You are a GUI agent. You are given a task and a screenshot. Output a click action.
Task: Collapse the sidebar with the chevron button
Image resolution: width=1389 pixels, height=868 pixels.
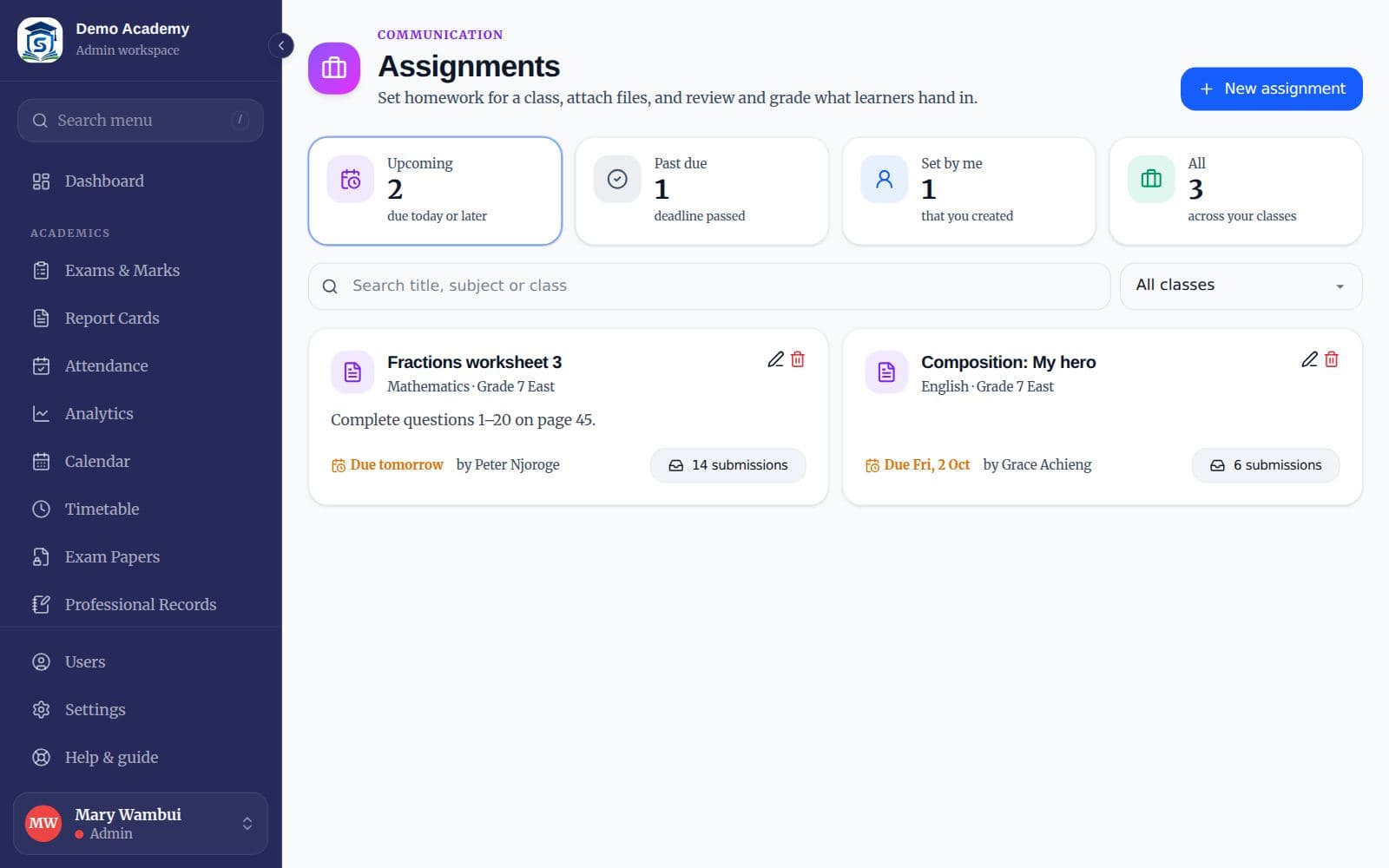280,45
